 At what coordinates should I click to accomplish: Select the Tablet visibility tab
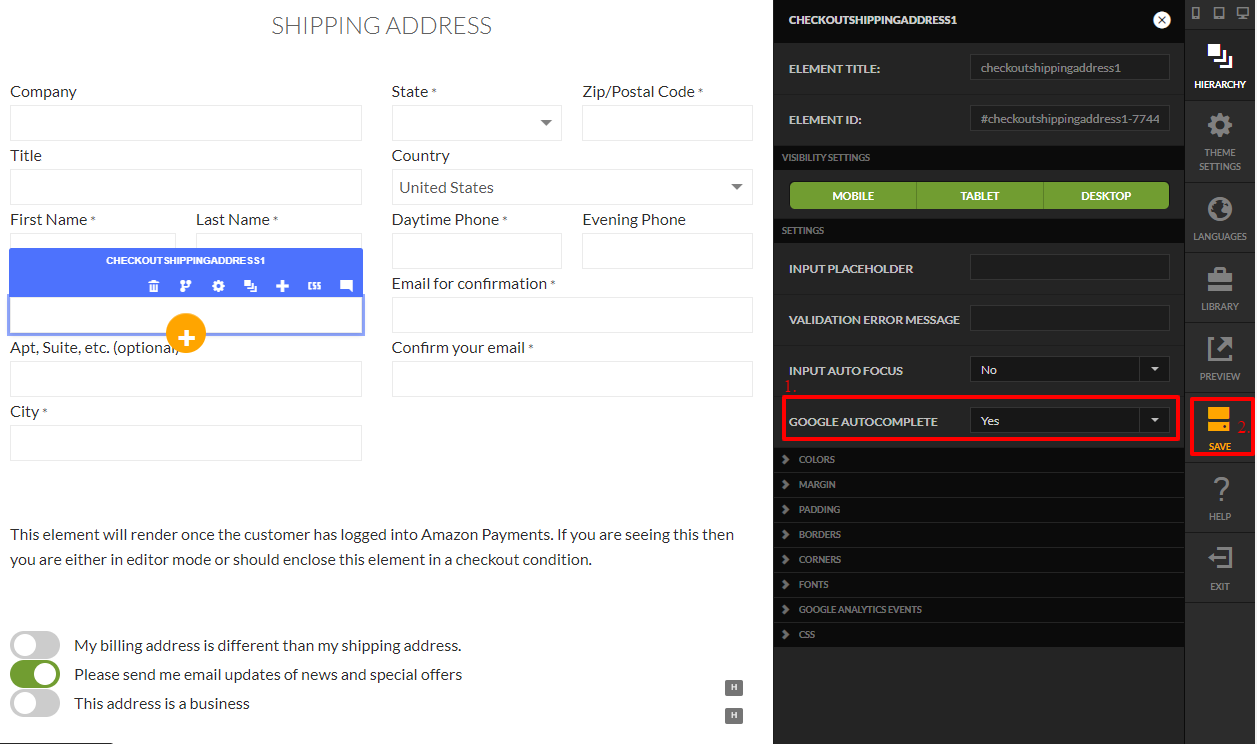980,196
